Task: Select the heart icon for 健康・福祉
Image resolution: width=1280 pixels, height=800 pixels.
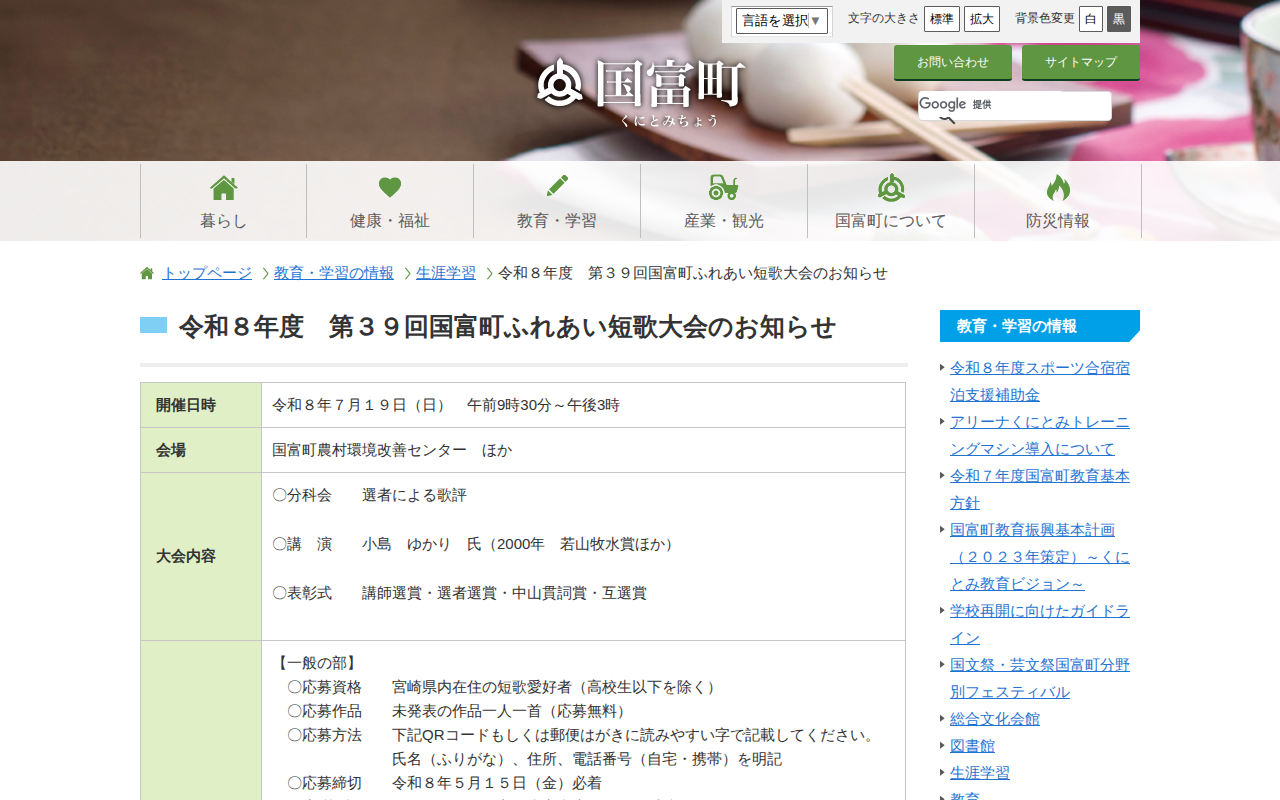Action: [390, 186]
